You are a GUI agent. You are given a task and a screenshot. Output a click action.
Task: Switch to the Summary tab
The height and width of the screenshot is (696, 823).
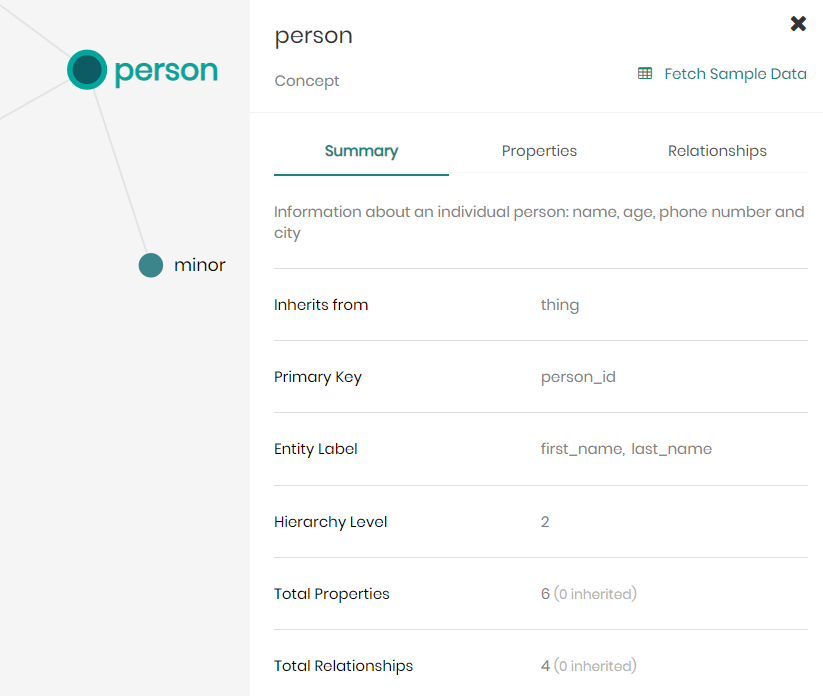(x=361, y=151)
